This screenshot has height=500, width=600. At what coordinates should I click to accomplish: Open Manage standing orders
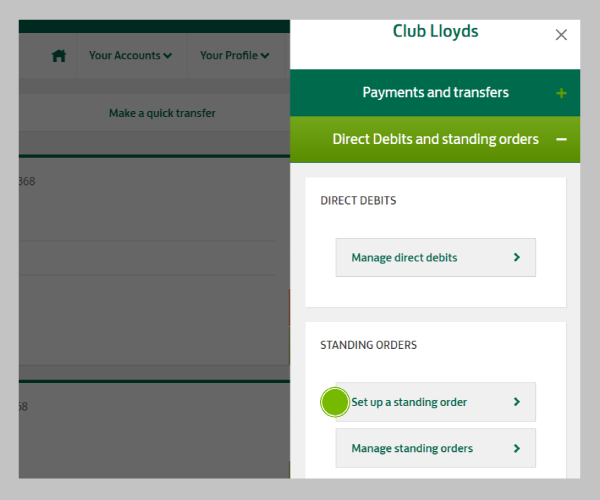click(435, 448)
